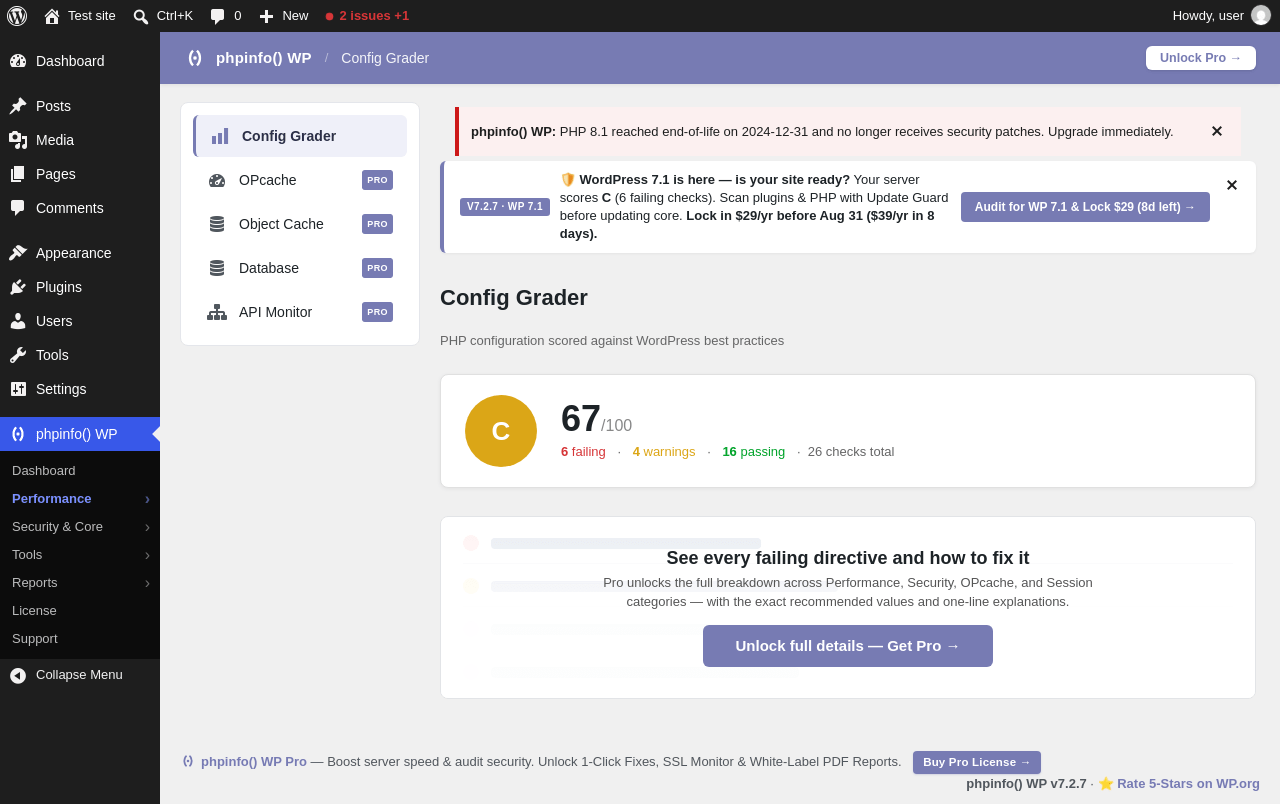Click the Media icon in sidebar
The height and width of the screenshot is (804, 1280).
18,140
